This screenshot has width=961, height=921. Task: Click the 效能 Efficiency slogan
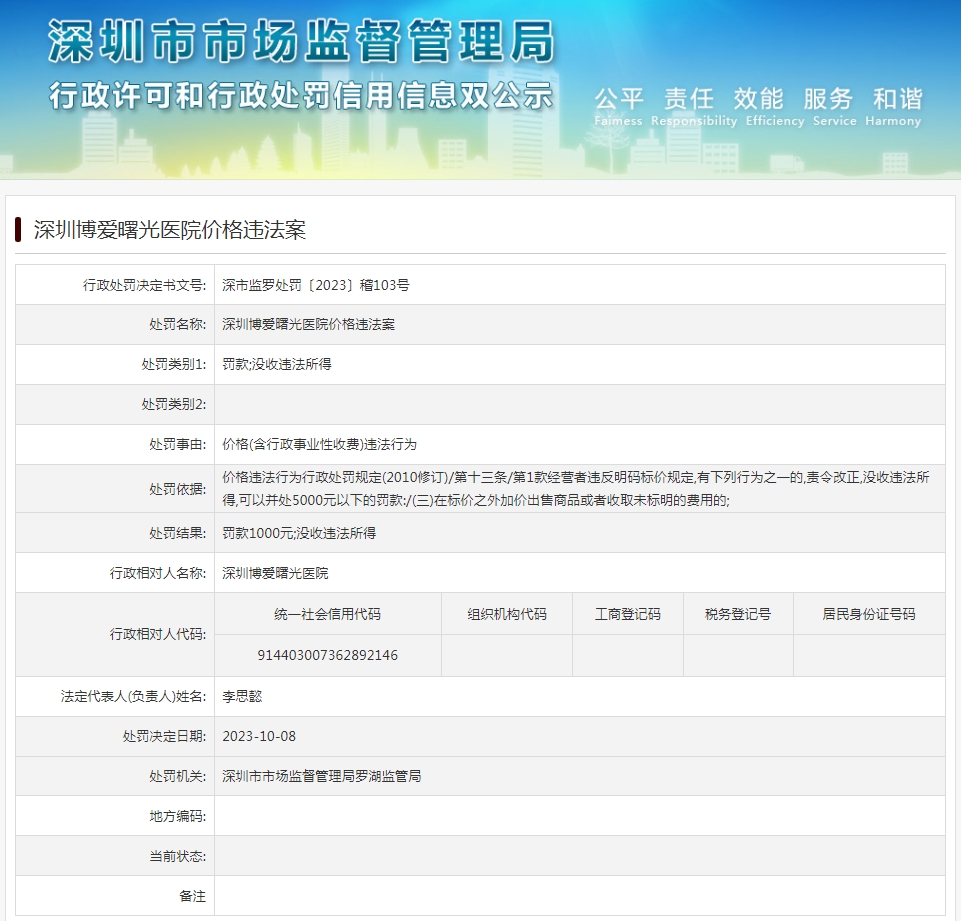(x=775, y=107)
